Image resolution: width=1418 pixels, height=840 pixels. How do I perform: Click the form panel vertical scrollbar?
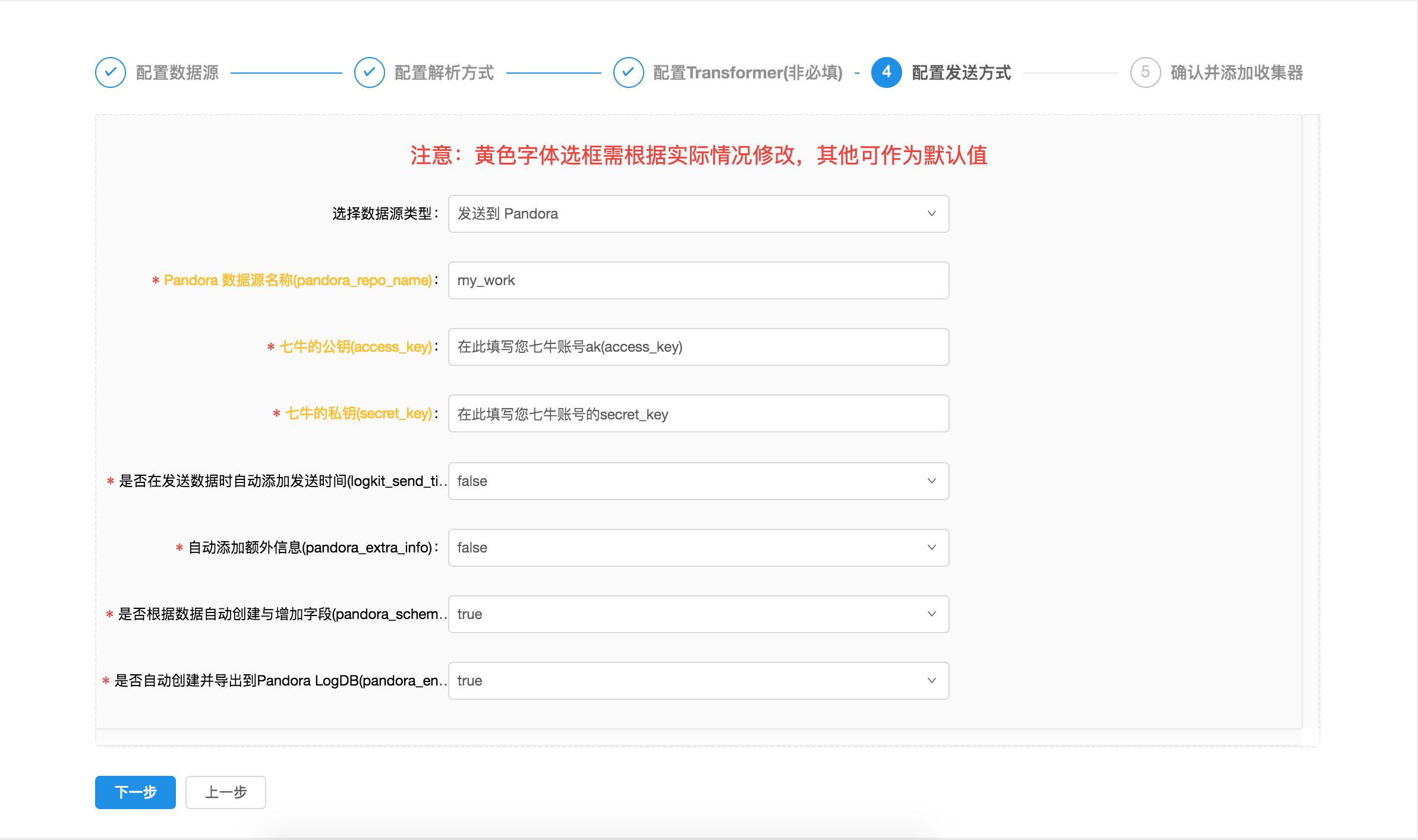(x=1310, y=422)
